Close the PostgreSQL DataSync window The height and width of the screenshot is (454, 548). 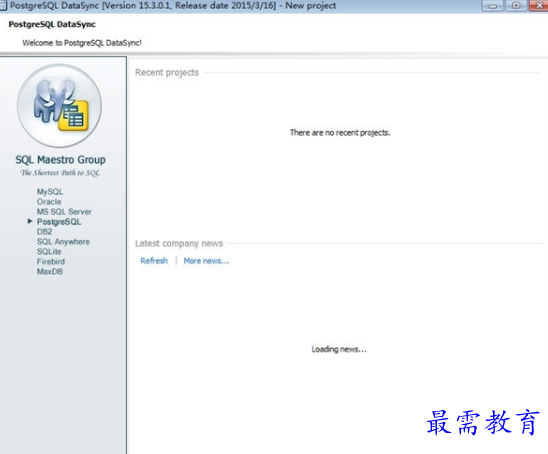coord(539,6)
